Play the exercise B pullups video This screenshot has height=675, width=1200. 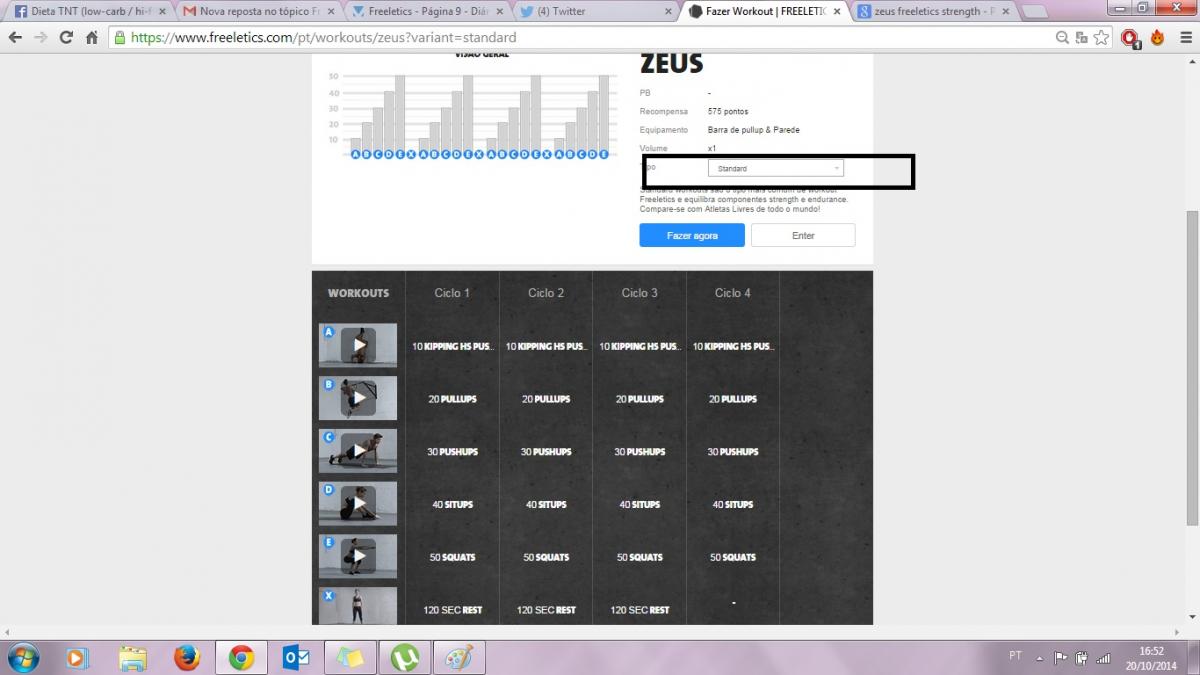point(358,398)
